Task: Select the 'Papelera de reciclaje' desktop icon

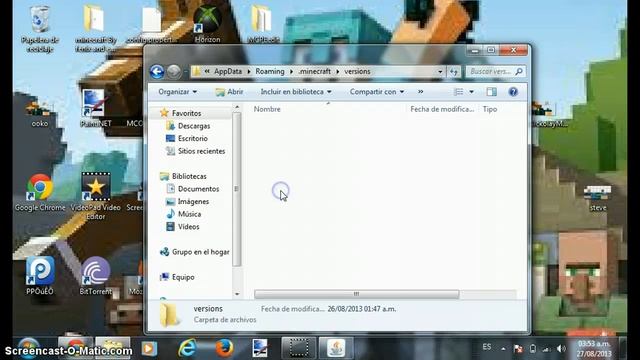Action: pos(40,29)
